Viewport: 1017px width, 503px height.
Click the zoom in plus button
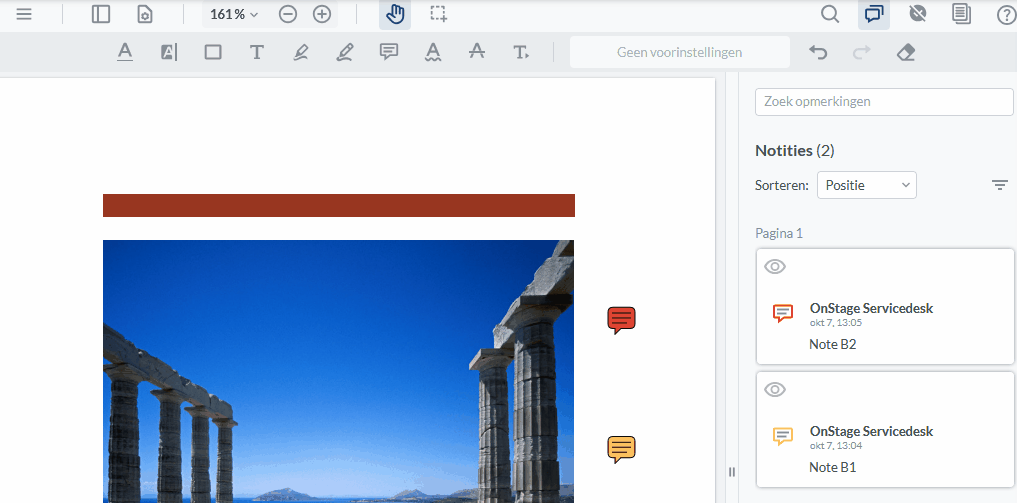(x=322, y=14)
